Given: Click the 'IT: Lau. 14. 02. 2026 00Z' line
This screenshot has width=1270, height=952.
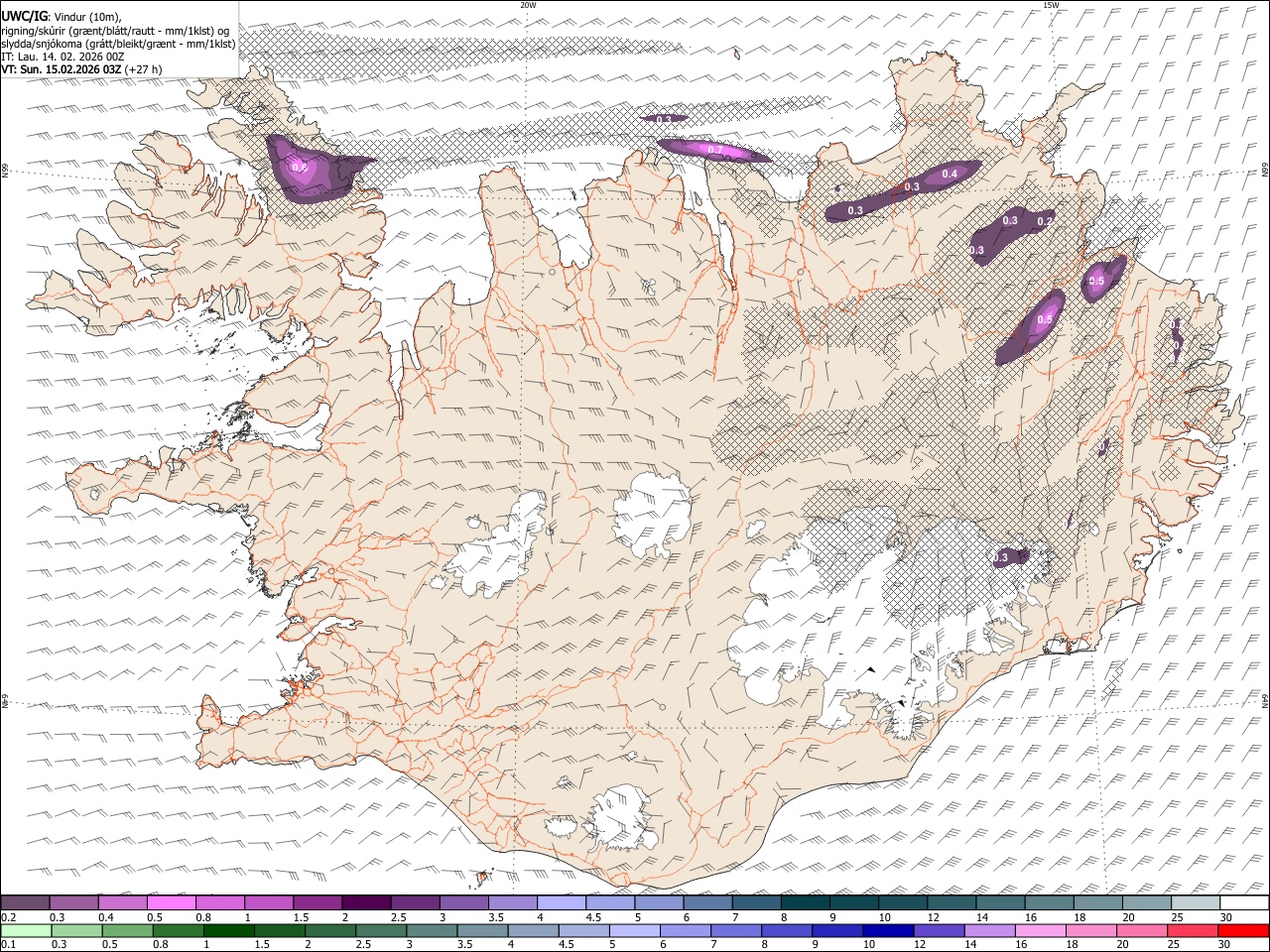Looking at the screenshot, I should click(x=63, y=57).
